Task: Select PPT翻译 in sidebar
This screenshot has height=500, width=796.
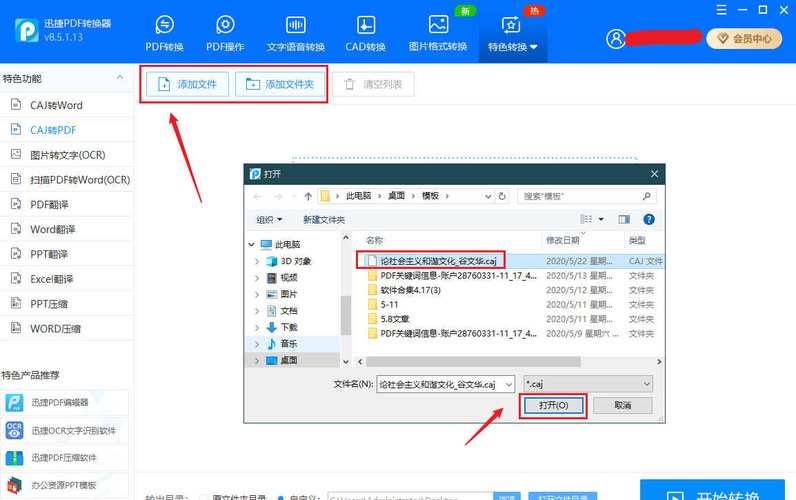Action: click(67, 254)
